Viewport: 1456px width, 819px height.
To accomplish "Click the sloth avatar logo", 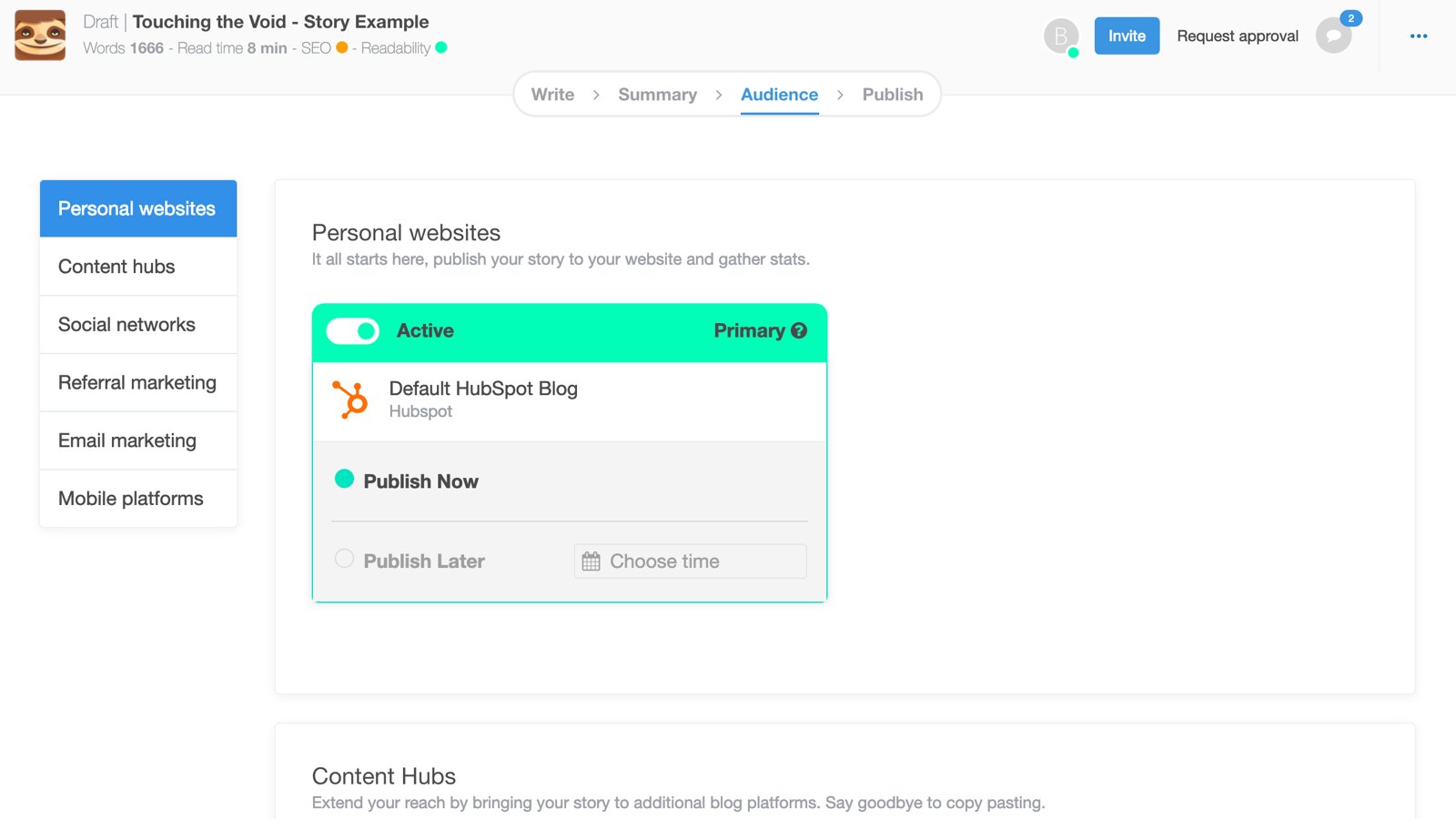I will coord(40,35).
